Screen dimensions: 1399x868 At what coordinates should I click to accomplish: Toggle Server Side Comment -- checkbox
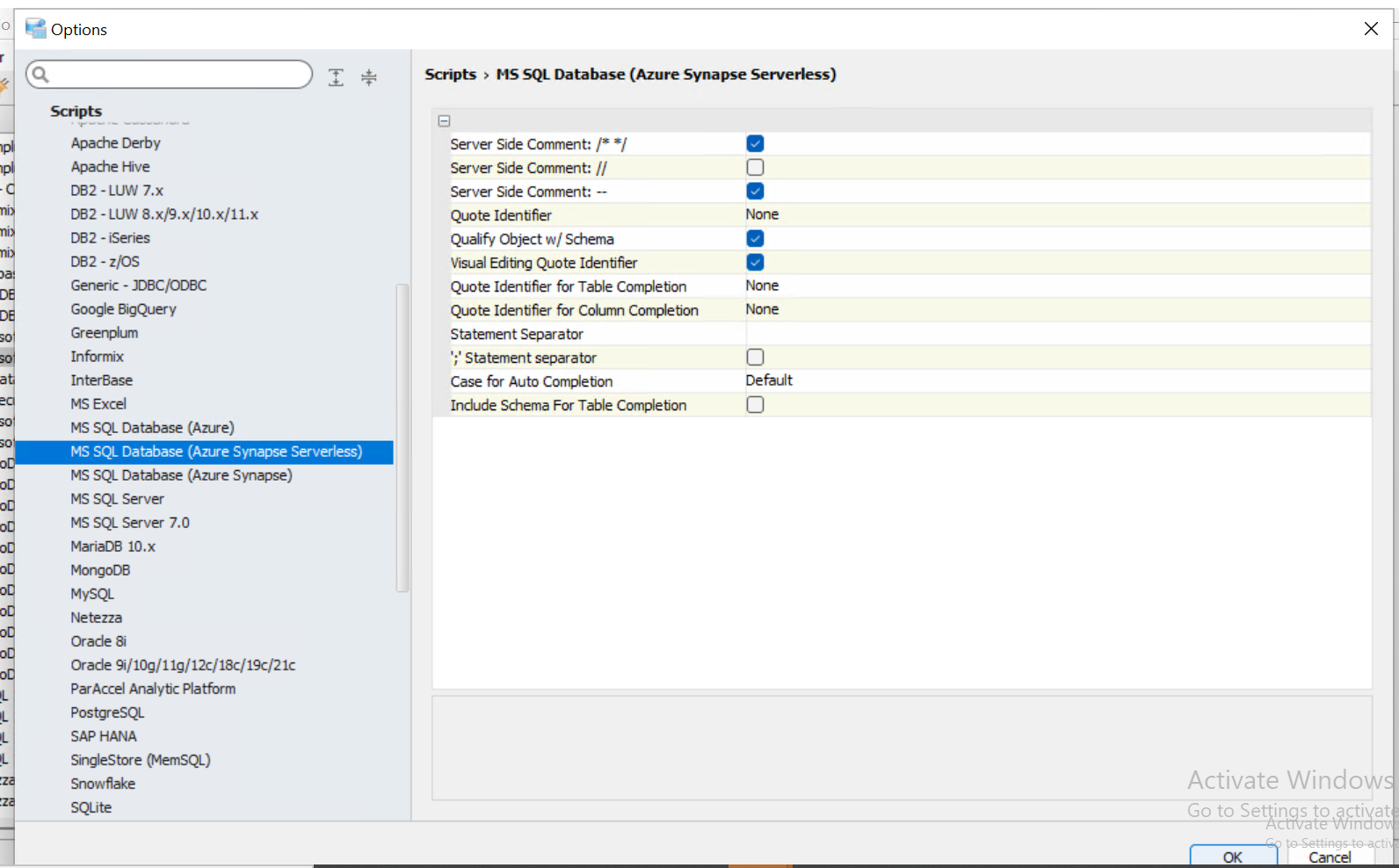coord(755,191)
